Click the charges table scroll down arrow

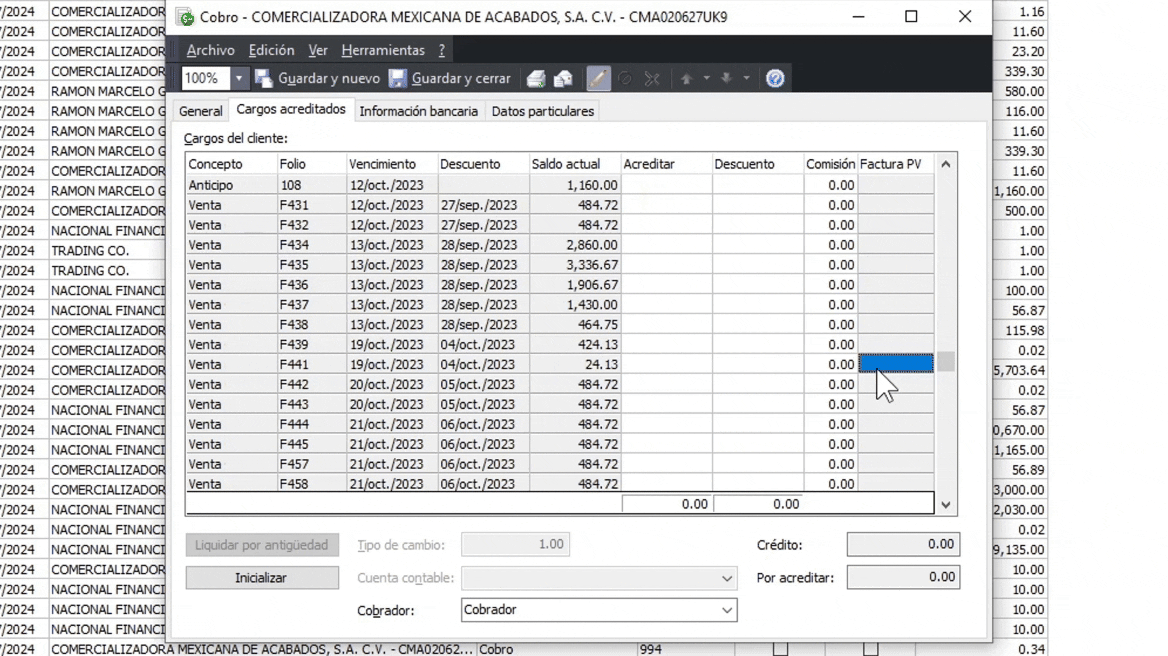tap(945, 504)
